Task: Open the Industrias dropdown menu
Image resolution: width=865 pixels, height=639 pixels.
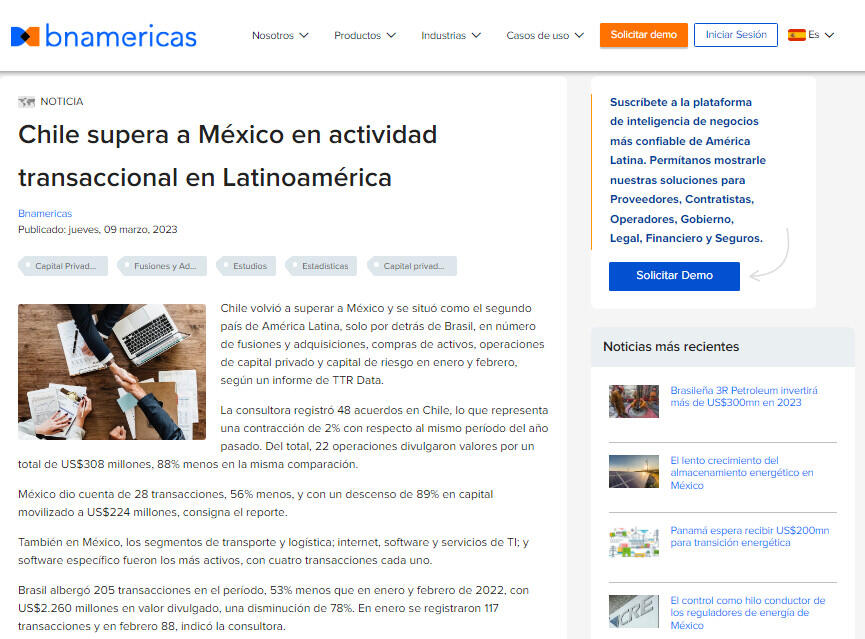Action: point(451,35)
